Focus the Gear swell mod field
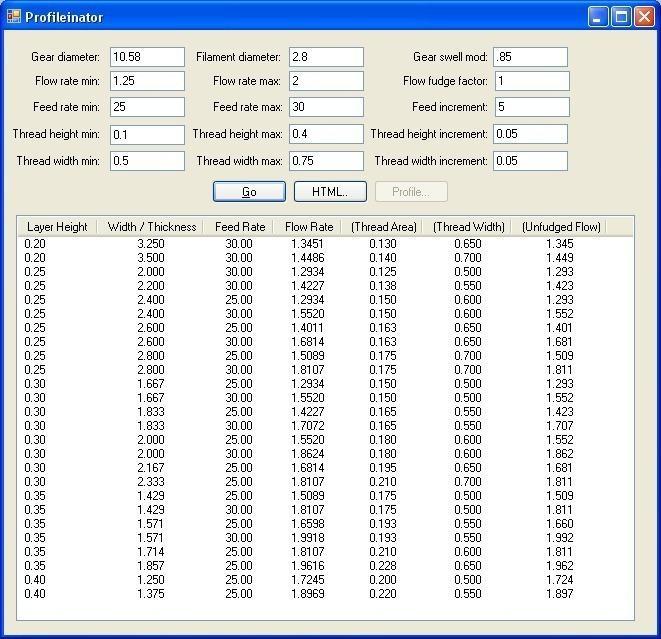 [530, 57]
